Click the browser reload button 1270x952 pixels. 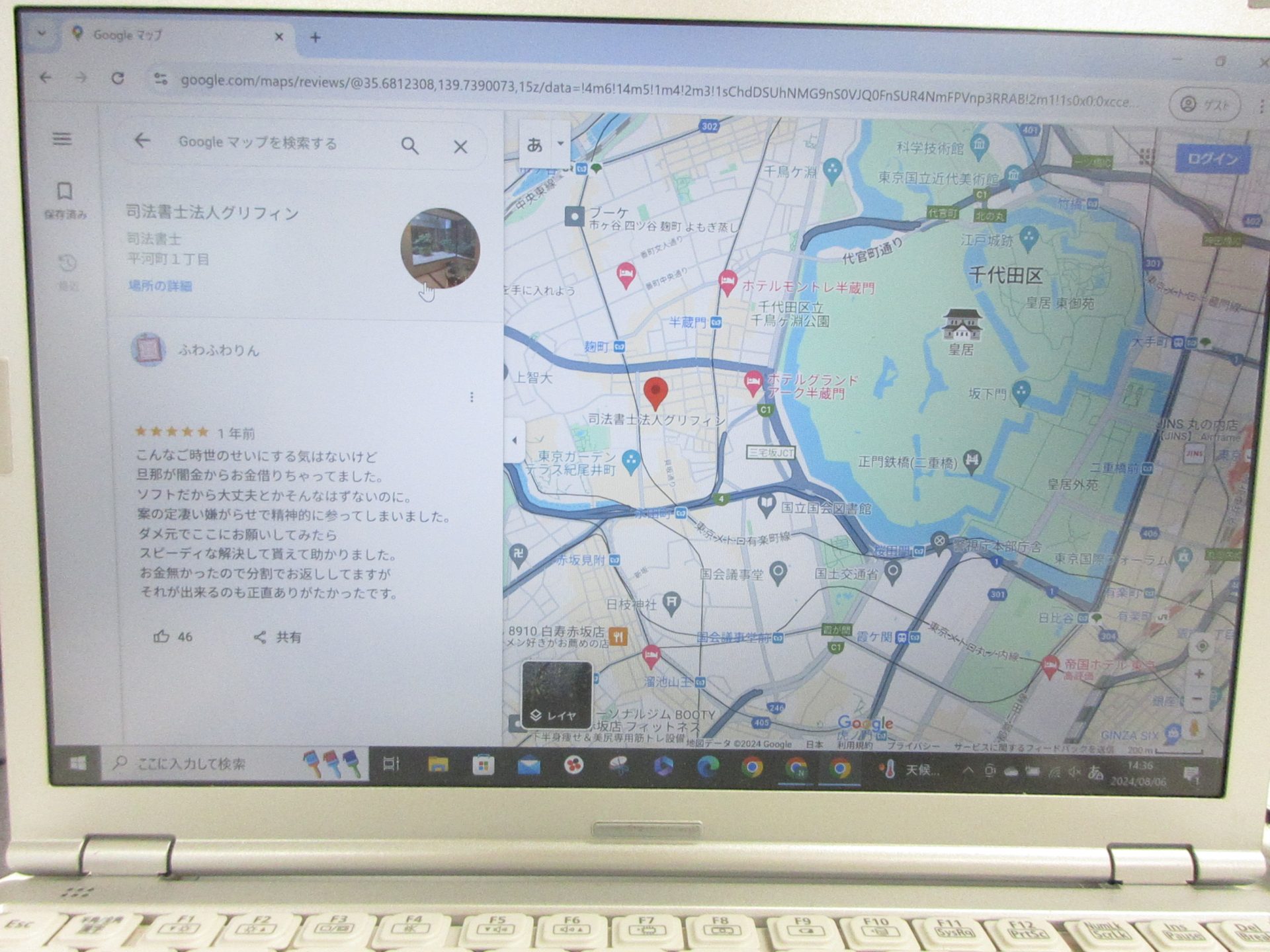tap(118, 79)
